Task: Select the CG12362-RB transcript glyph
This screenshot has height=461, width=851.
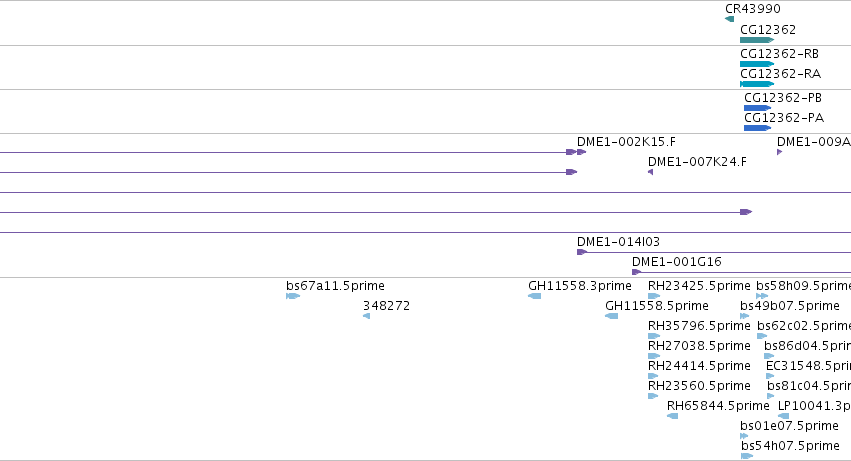Action: click(757, 64)
